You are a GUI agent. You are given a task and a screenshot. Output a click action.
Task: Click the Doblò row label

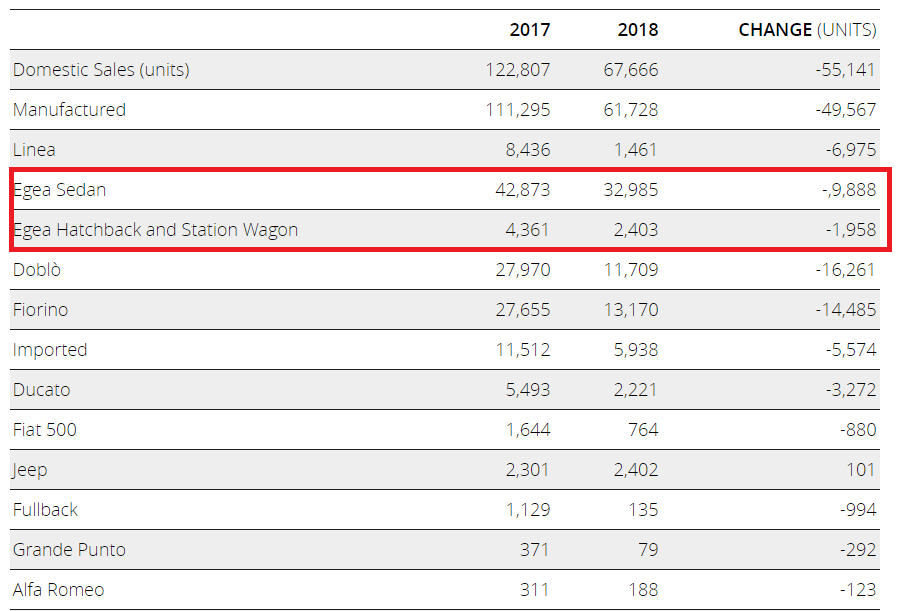click(x=37, y=269)
